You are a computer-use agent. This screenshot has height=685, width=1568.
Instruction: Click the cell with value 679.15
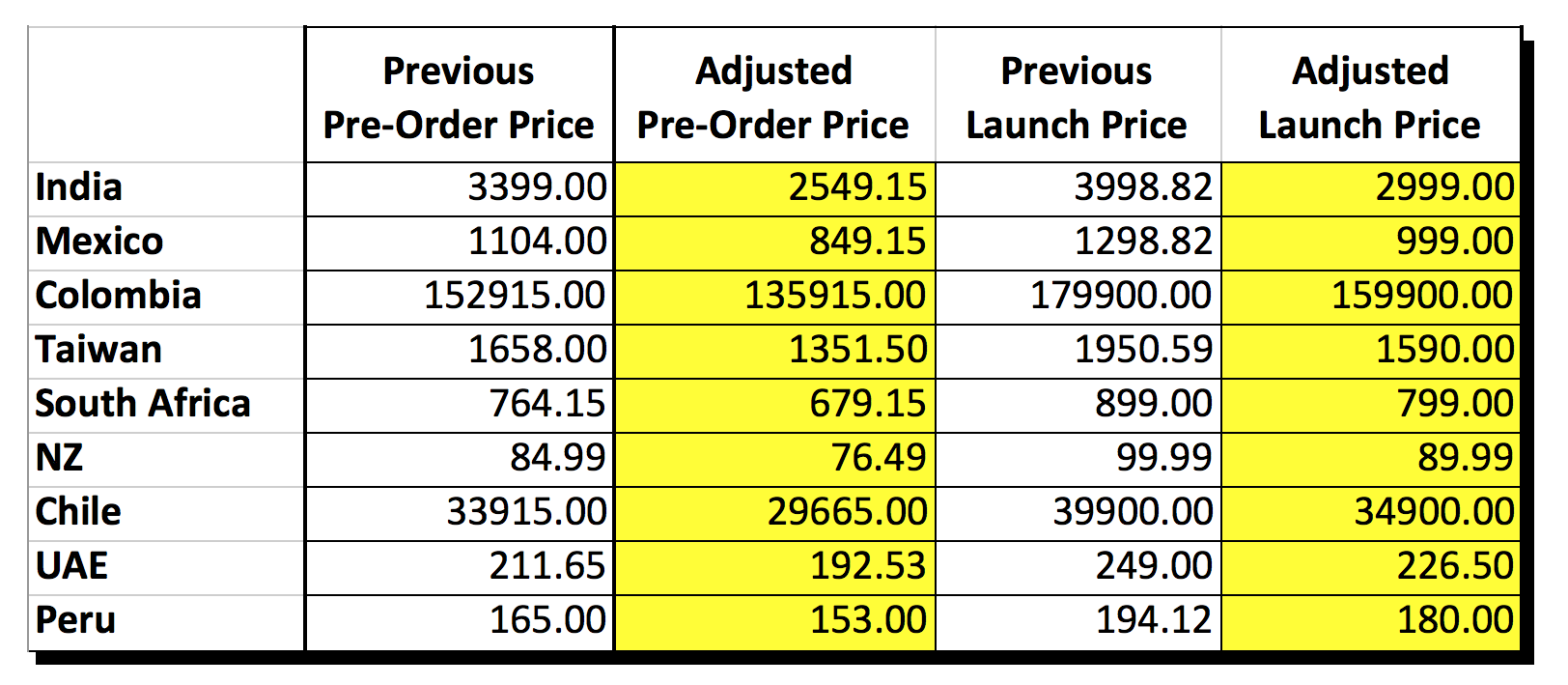[x=774, y=405]
